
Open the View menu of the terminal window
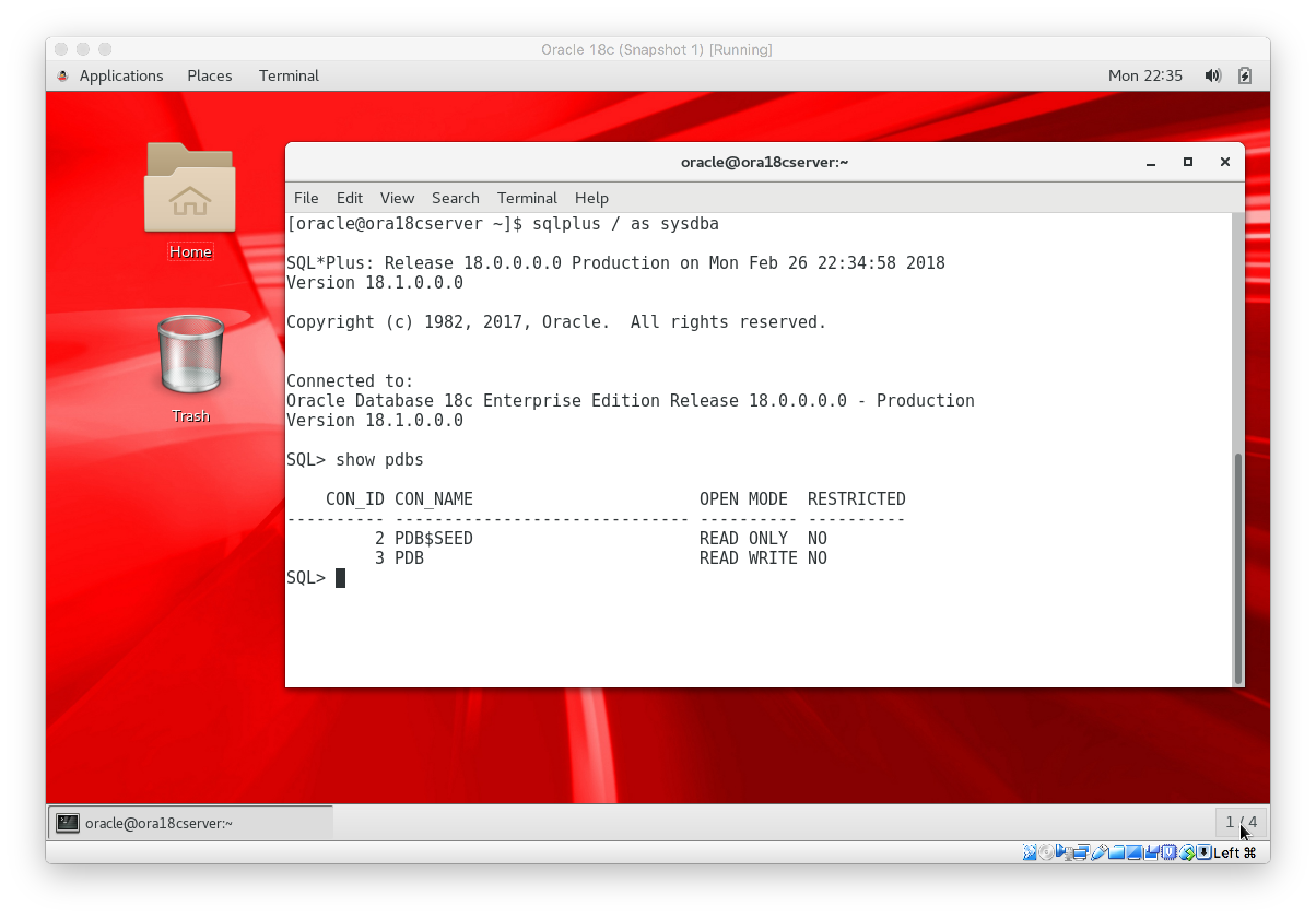(x=397, y=198)
